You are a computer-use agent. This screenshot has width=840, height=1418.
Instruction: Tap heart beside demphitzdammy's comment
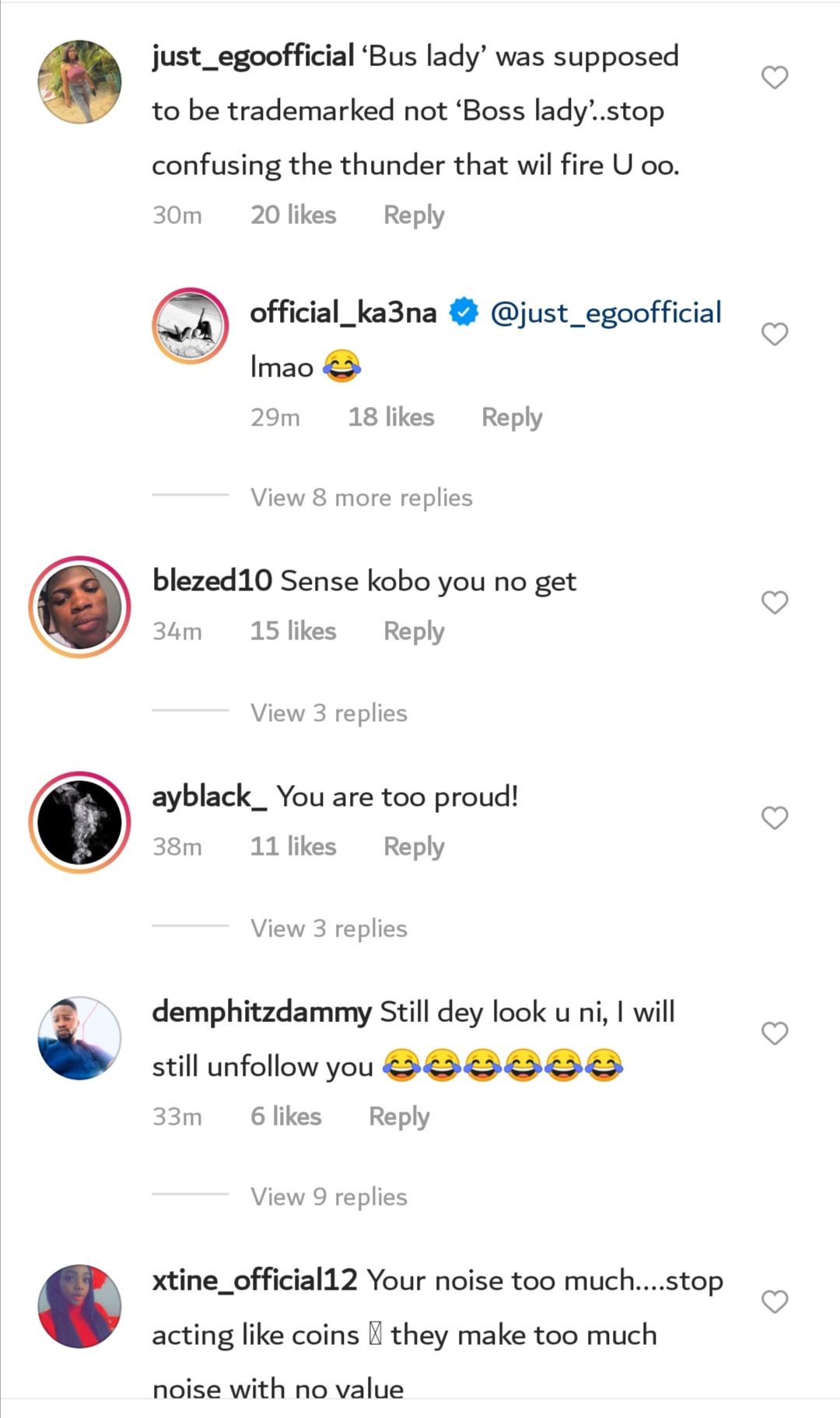(775, 1033)
